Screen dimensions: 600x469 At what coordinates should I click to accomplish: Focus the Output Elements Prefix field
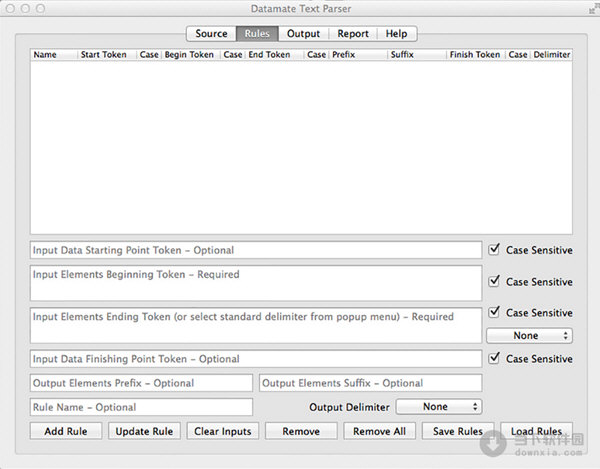tap(141, 383)
